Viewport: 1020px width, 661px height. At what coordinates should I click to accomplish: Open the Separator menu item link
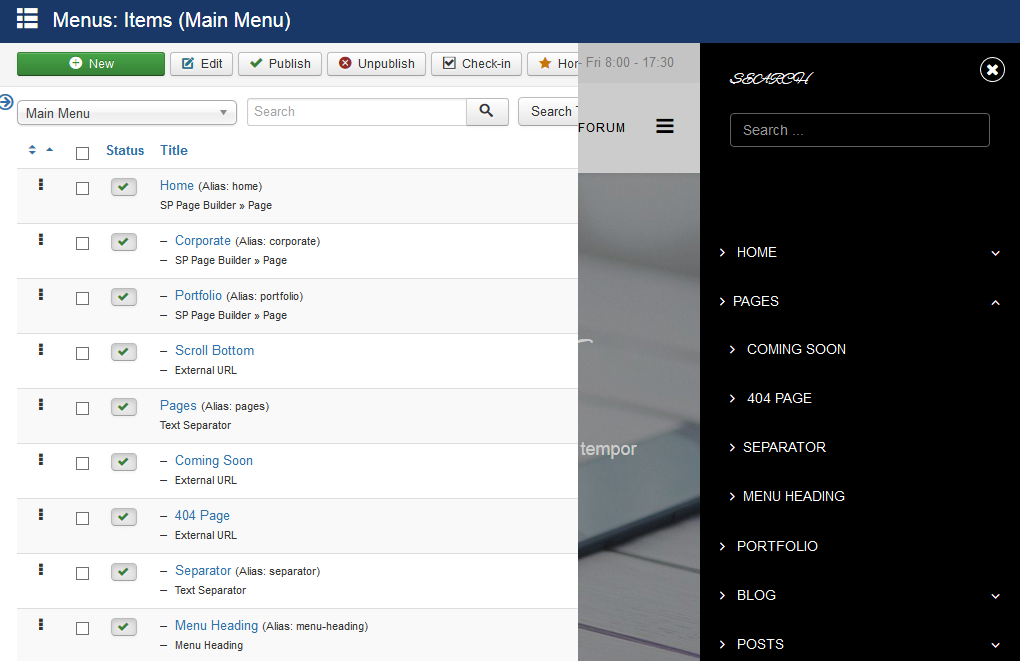coord(203,571)
